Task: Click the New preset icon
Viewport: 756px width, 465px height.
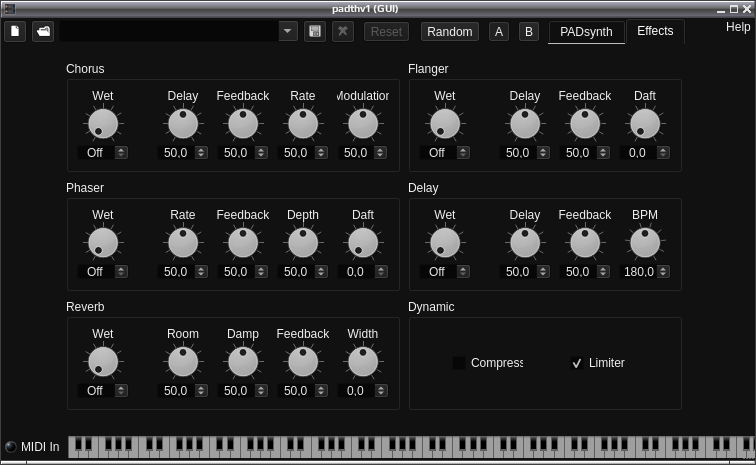Action: (x=15, y=31)
